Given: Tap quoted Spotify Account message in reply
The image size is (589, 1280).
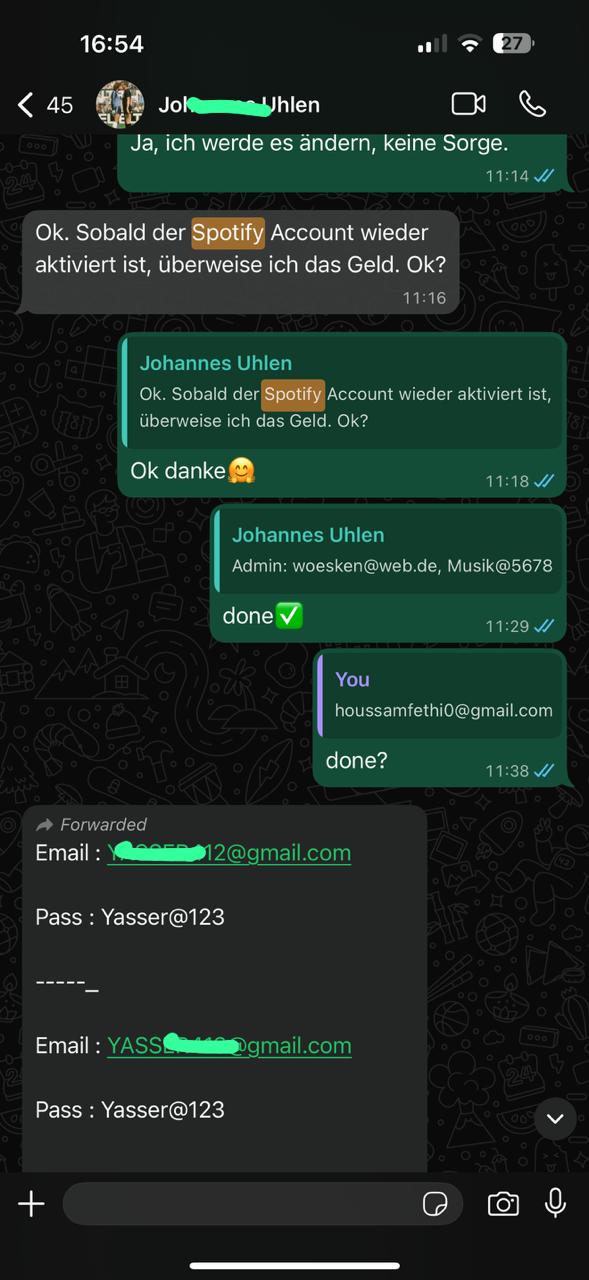Looking at the screenshot, I should click(341, 393).
